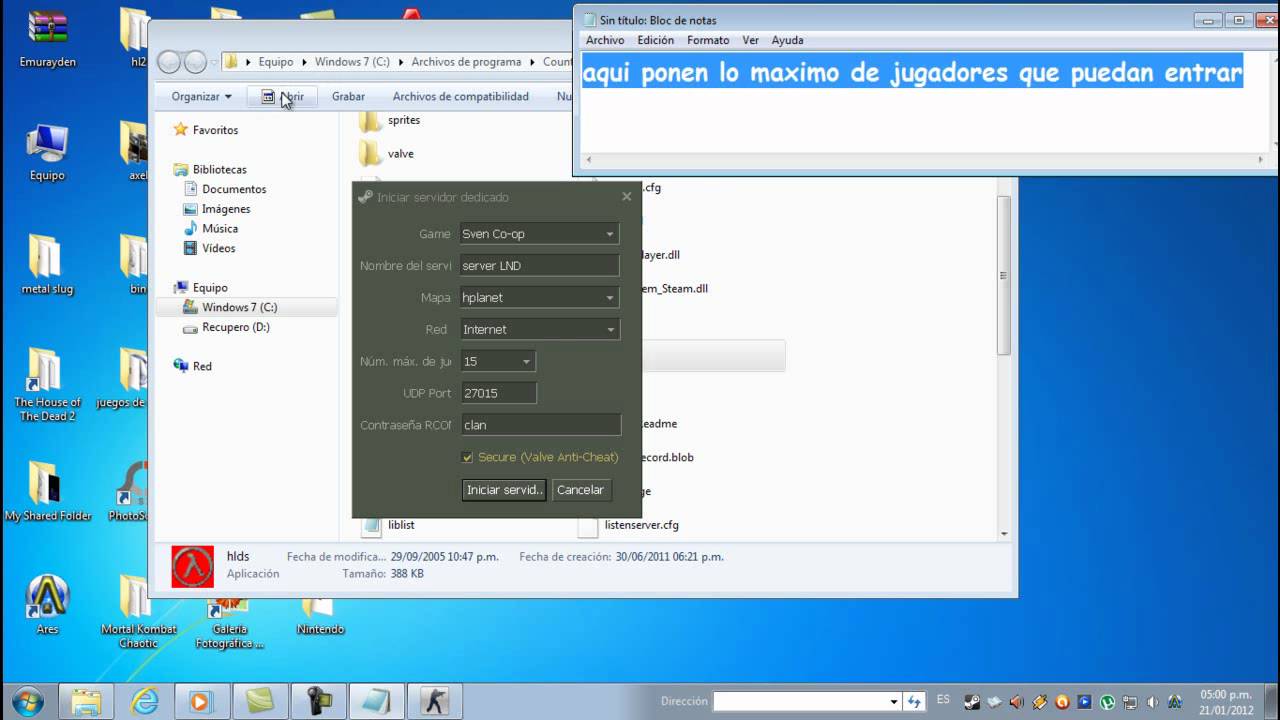
Task: Click Grabar in the Explorer toolbar
Action: pyautogui.click(x=348, y=97)
